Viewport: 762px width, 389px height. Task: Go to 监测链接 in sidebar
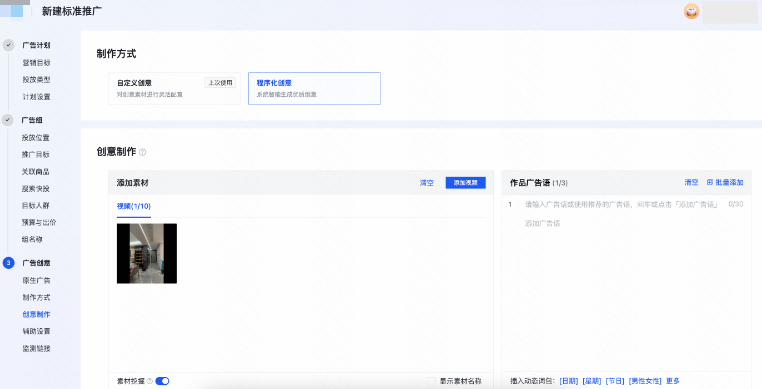(x=36, y=349)
